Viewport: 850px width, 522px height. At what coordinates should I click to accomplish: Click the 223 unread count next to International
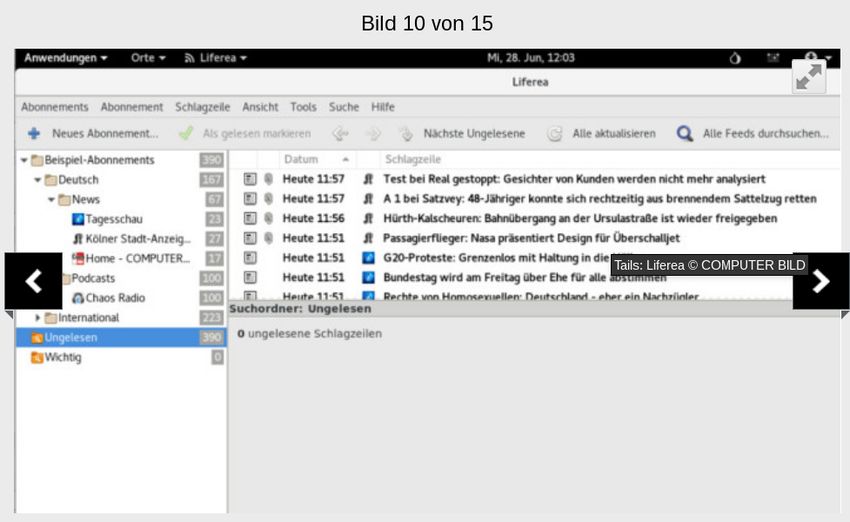pos(211,318)
